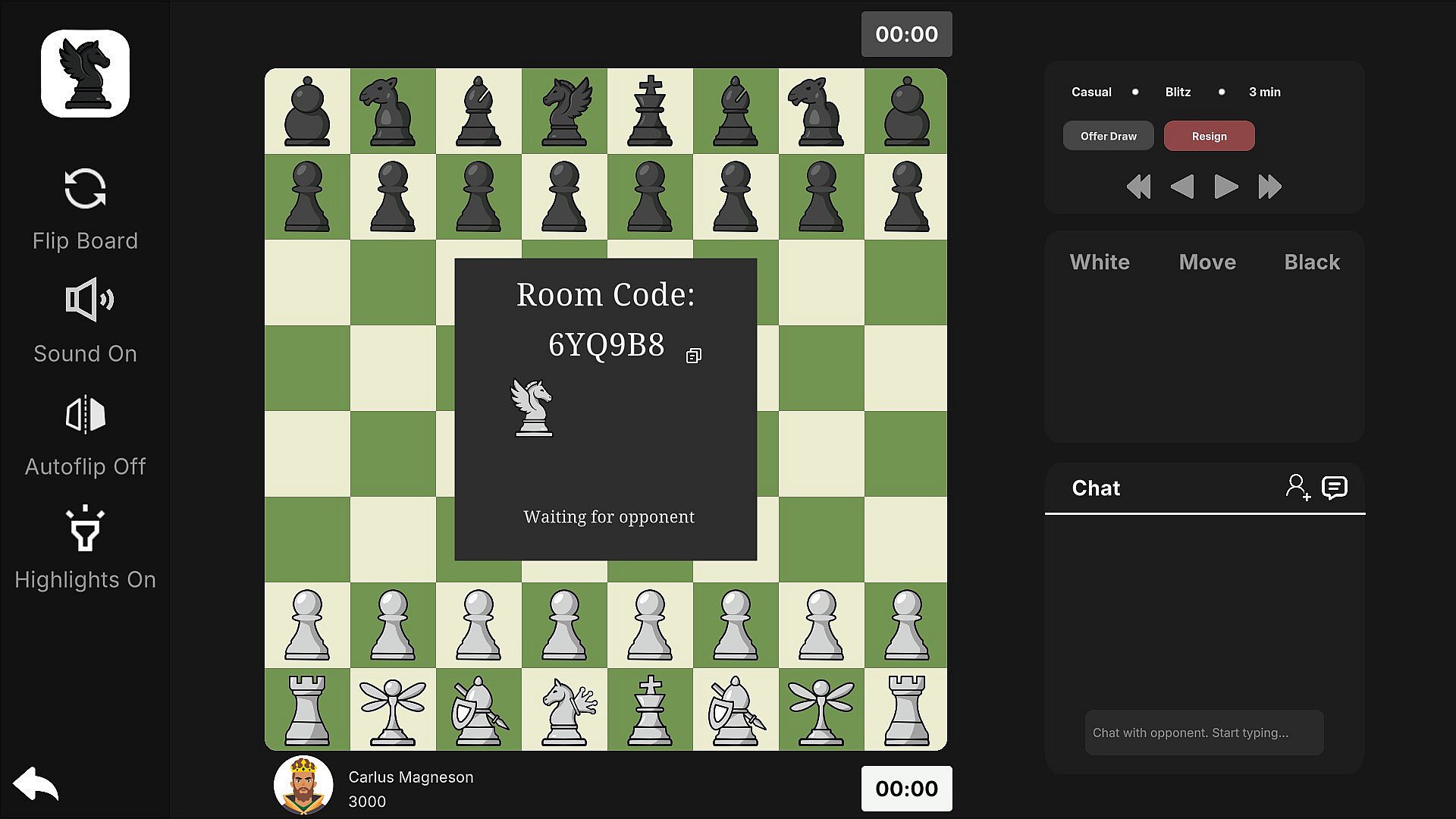This screenshot has height=819, width=1456.
Task: Jump to the last move
Action: point(1269,187)
